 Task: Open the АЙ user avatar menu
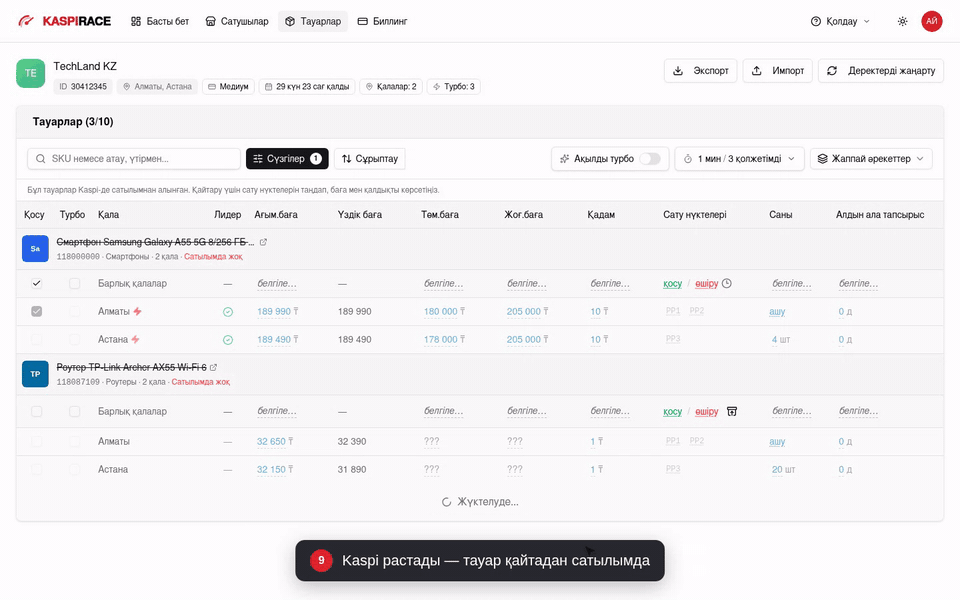point(932,21)
